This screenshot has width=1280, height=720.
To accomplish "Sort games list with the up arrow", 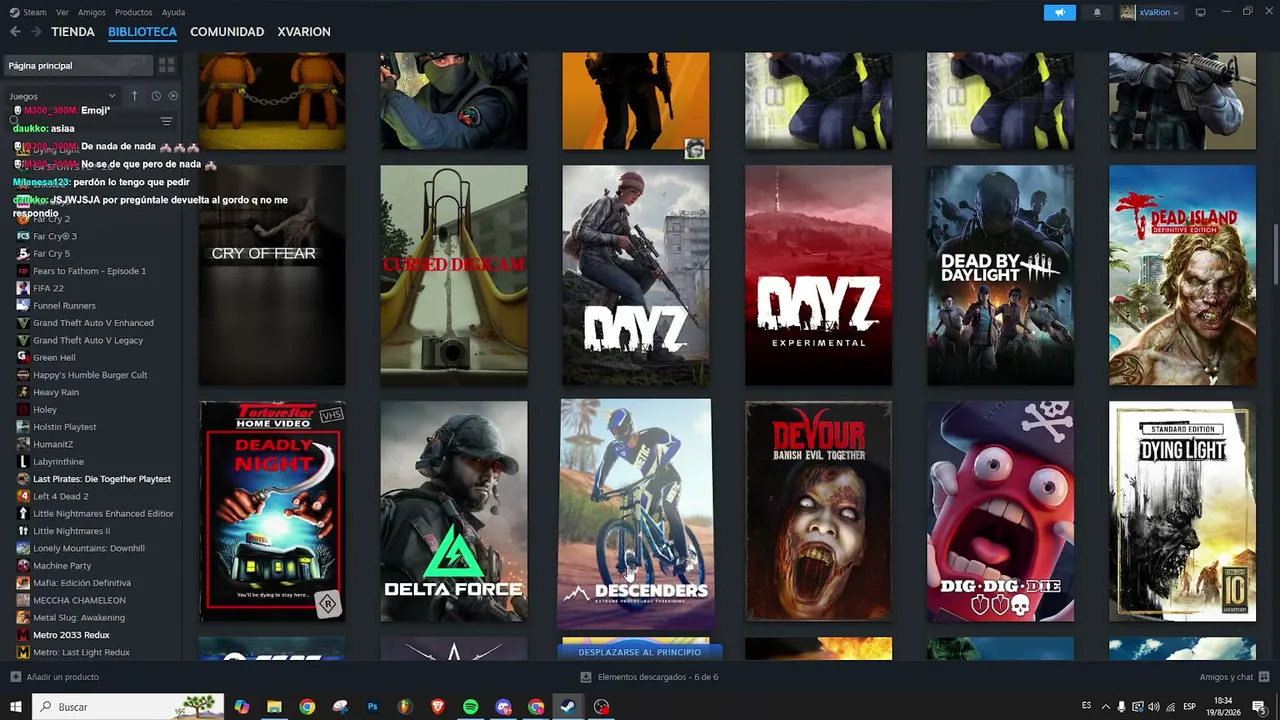I will coord(134,96).
